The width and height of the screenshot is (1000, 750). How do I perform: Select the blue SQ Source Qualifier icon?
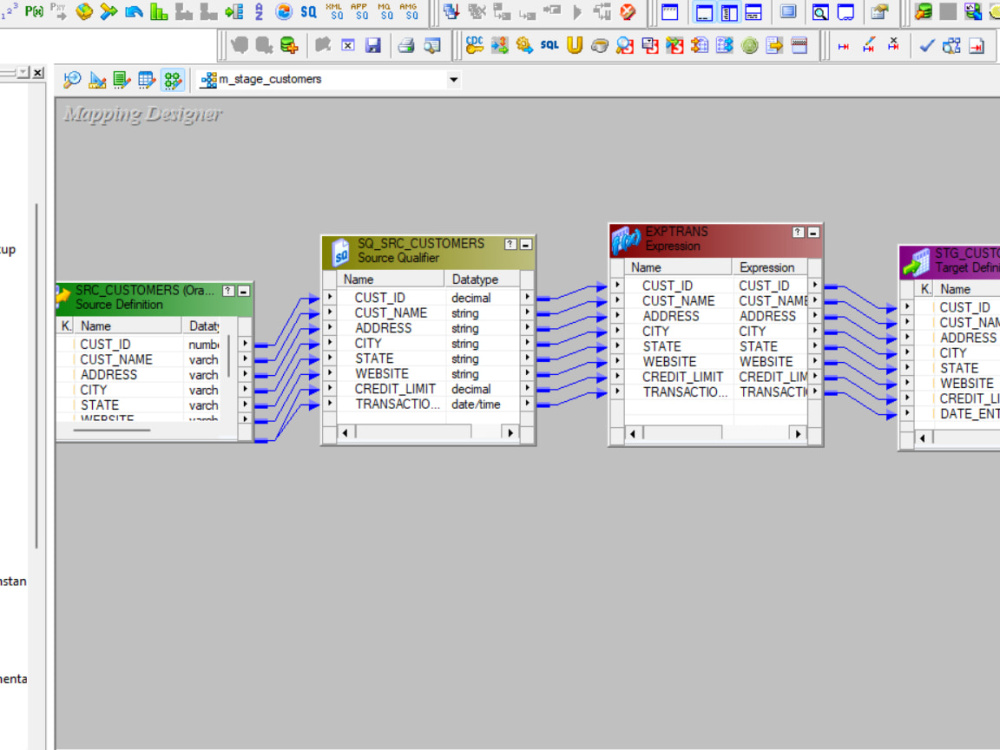[x=308, y=11]
